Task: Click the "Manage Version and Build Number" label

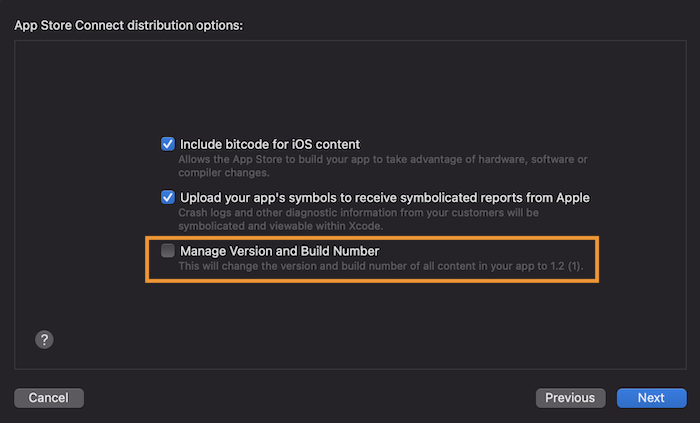Action: click(279, 251)
